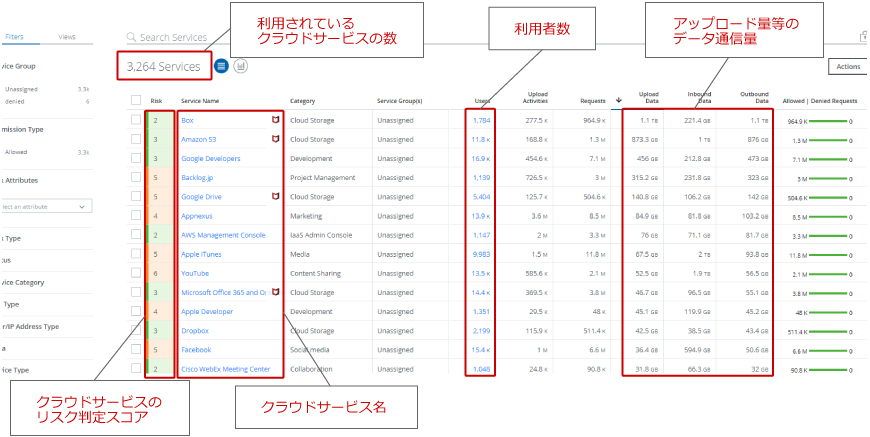
Task: Select the denied service group filter
Action: click(14, 101)
